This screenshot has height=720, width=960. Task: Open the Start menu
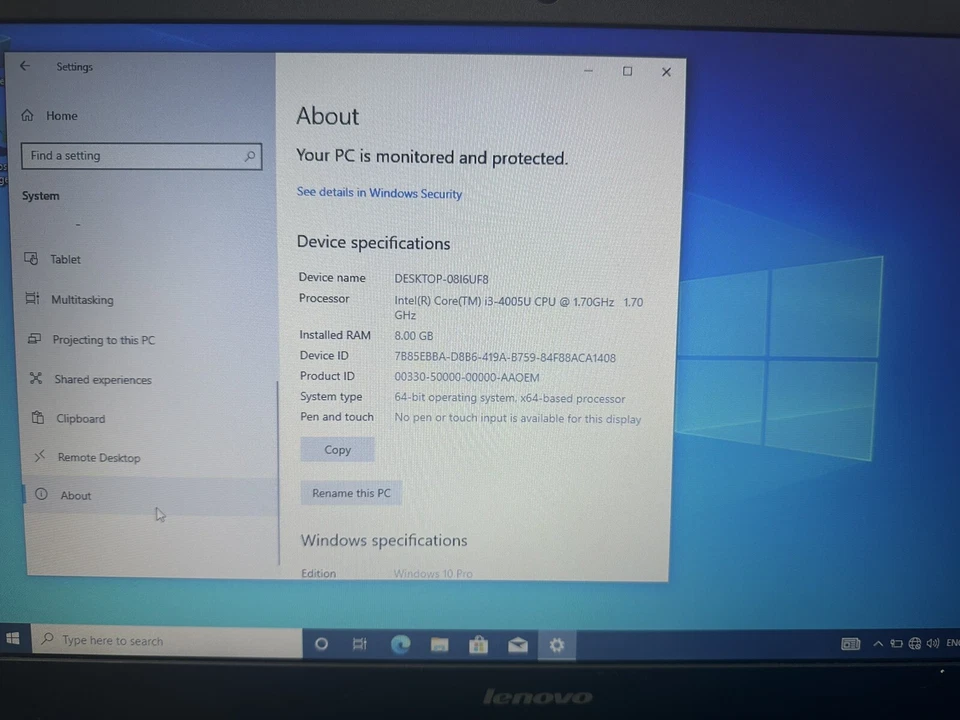(12, 638)
